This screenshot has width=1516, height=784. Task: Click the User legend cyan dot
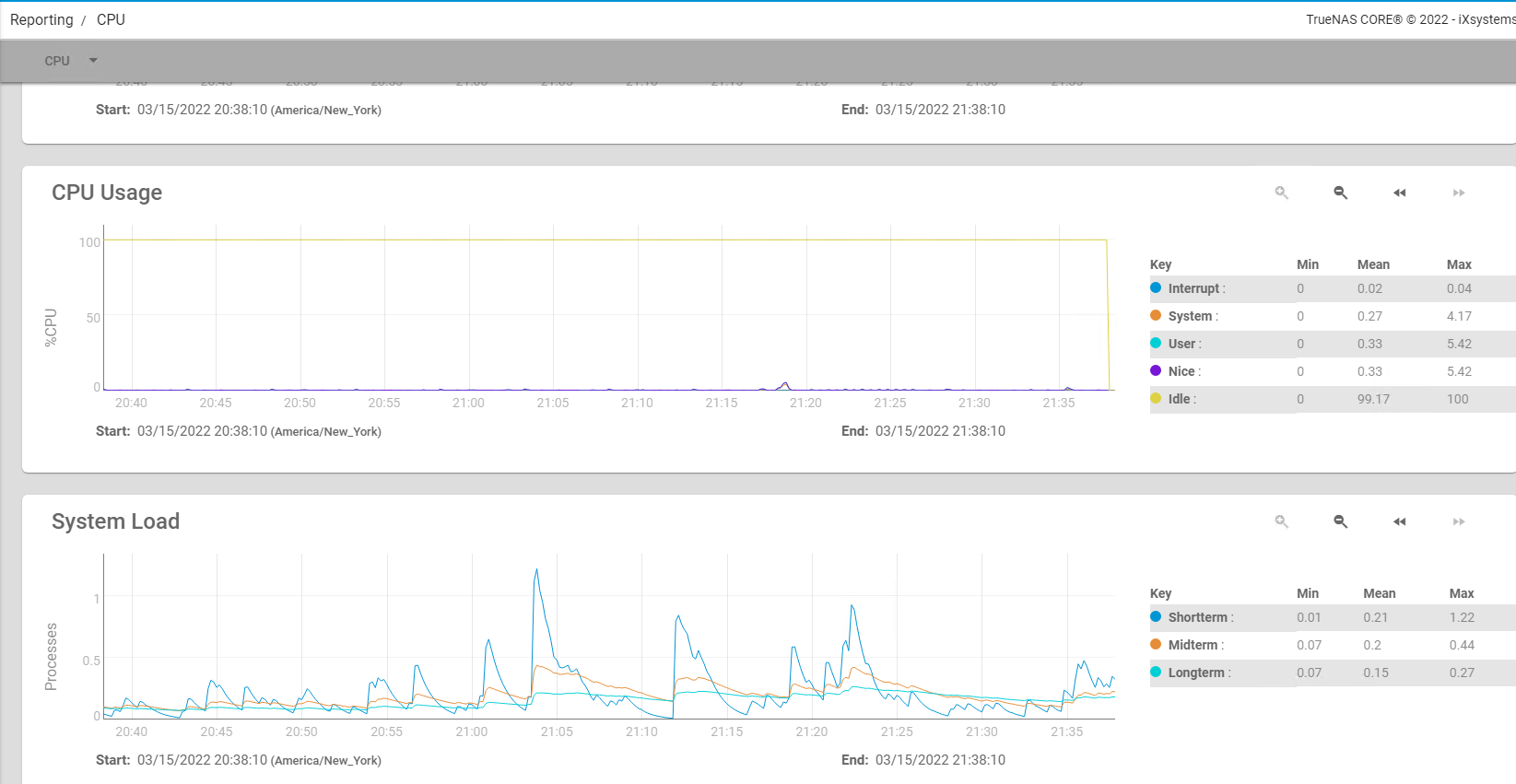(x=1156, y=343)
